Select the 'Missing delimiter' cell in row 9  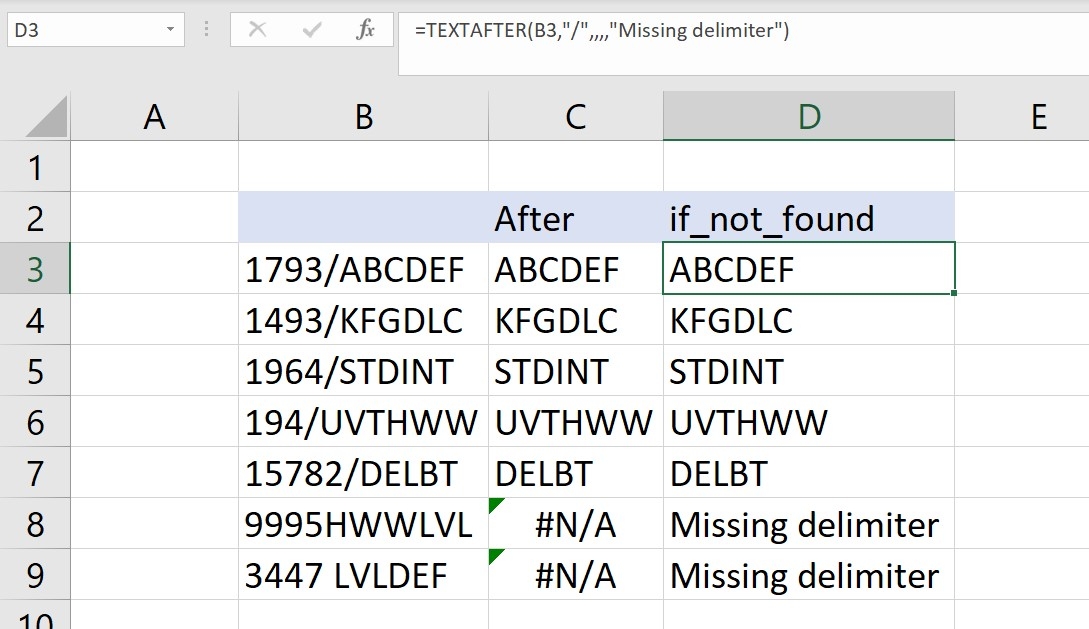[808, 575]
